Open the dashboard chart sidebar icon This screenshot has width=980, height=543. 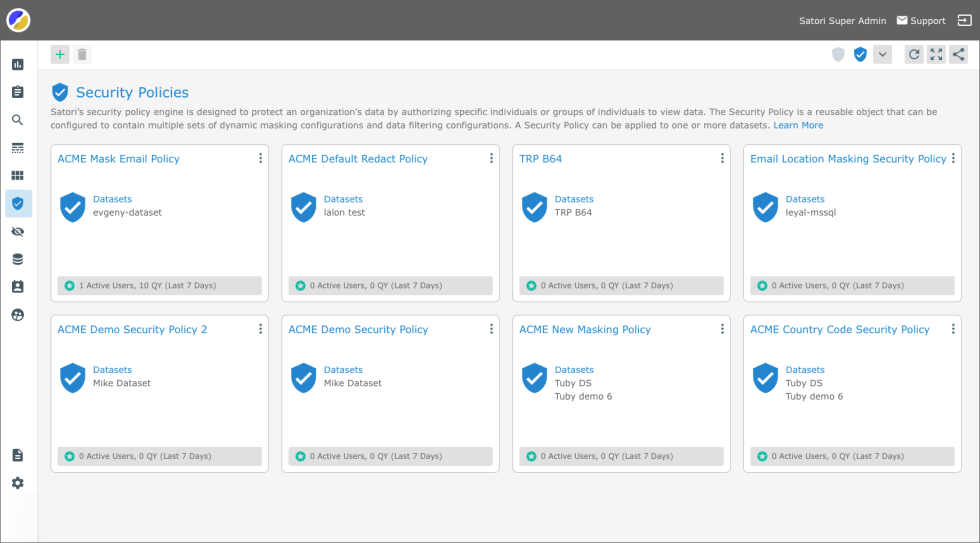click(18, 64)
